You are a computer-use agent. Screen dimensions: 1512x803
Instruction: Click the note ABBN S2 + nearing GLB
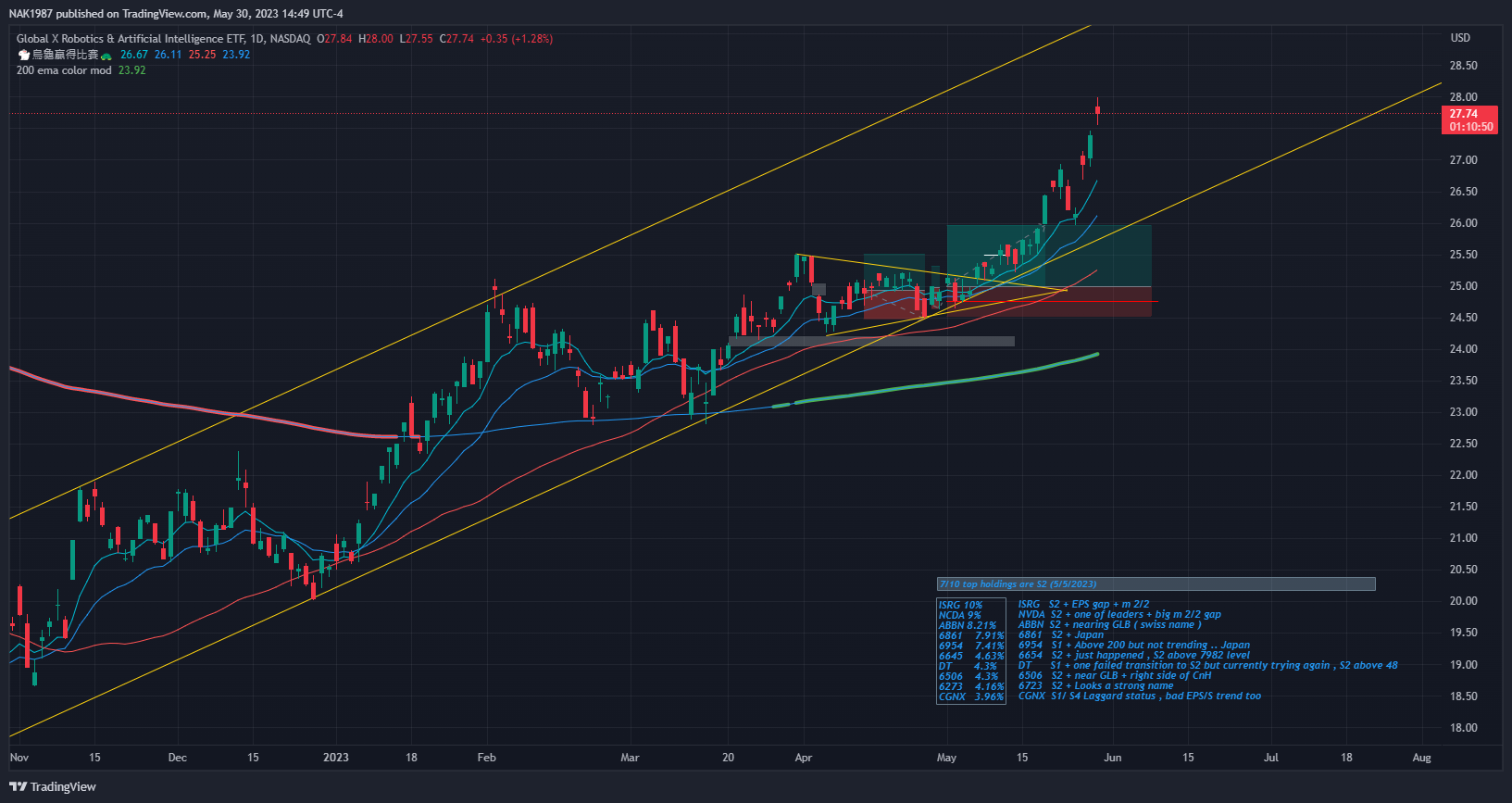pos(1109,624)
